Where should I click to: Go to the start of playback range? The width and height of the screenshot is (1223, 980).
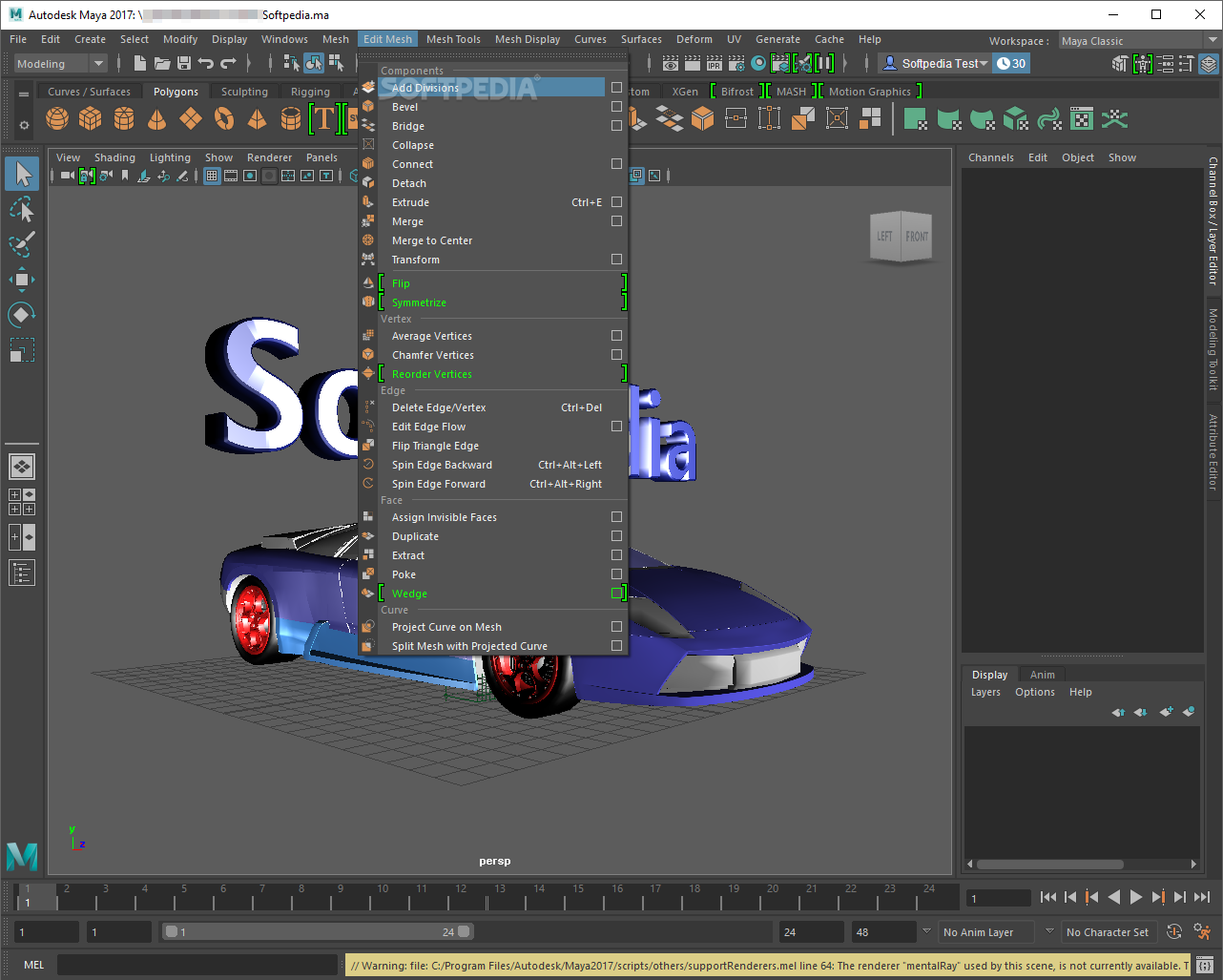click(x=1048, y=897)
